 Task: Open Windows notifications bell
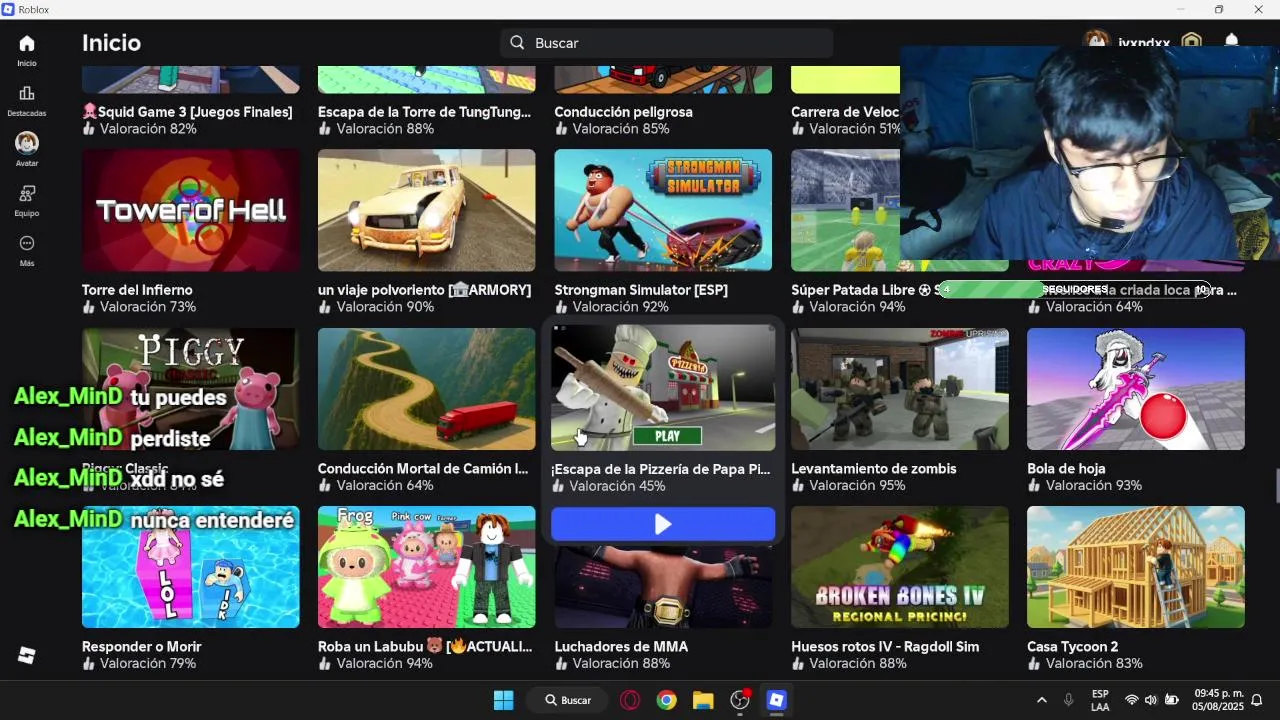coord(1257,700)
